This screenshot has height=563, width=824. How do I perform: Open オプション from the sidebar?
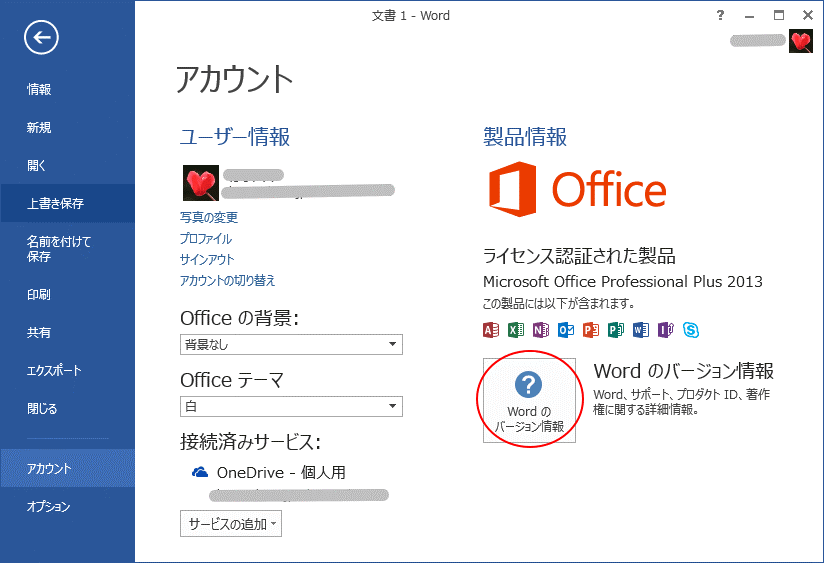point(48,507)
